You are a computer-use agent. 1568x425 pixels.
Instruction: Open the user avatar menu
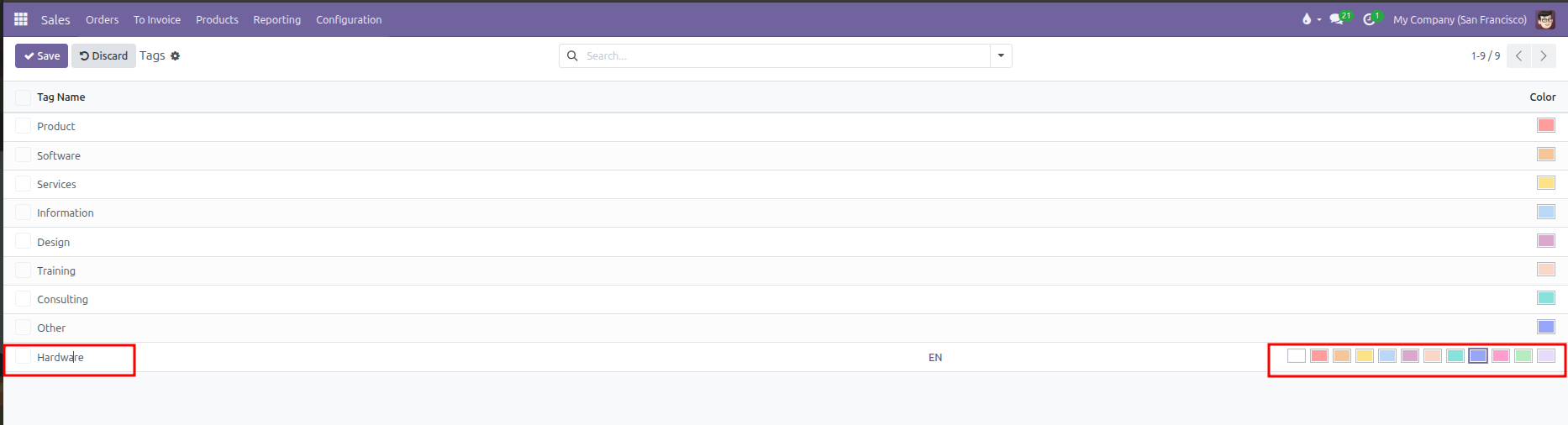click(x=1545, y=19)
